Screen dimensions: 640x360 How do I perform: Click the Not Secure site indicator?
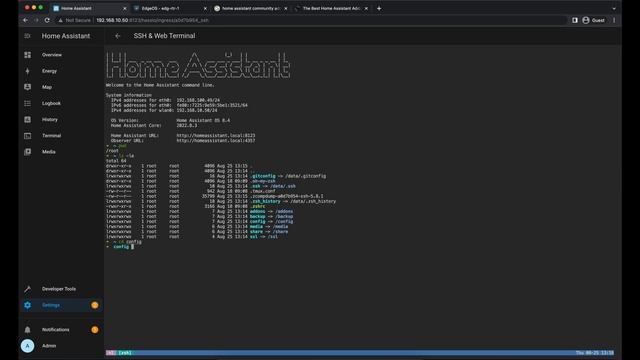tap(74, 20)
